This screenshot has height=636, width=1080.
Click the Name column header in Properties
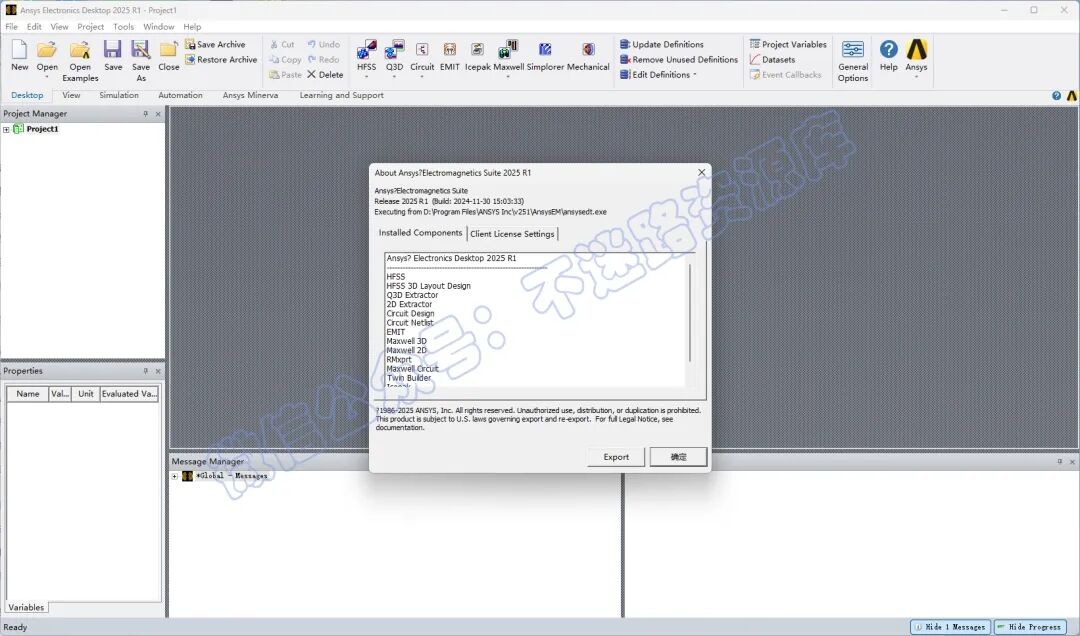tap(28, 394)
